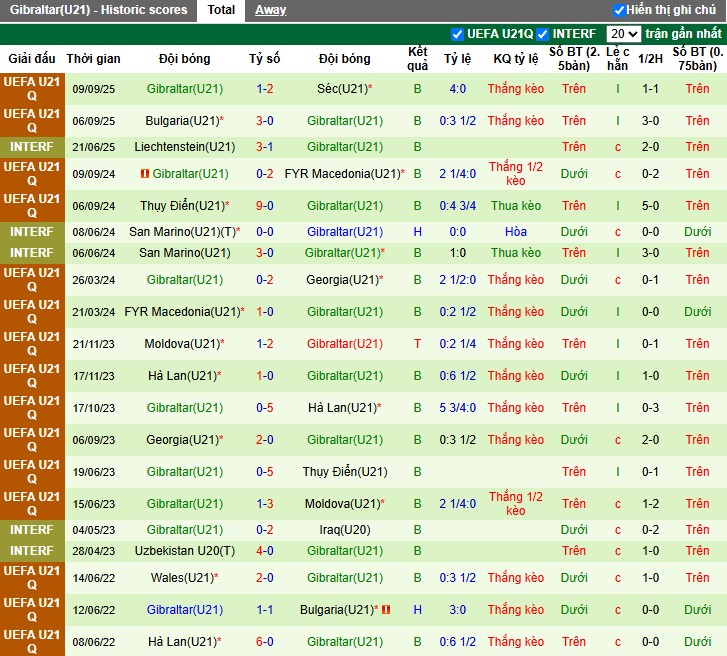This screenshot has width=727, height=656.
Task: Click the 9-0 score of Thụy Điển match
Action: [x=265, y=206]
